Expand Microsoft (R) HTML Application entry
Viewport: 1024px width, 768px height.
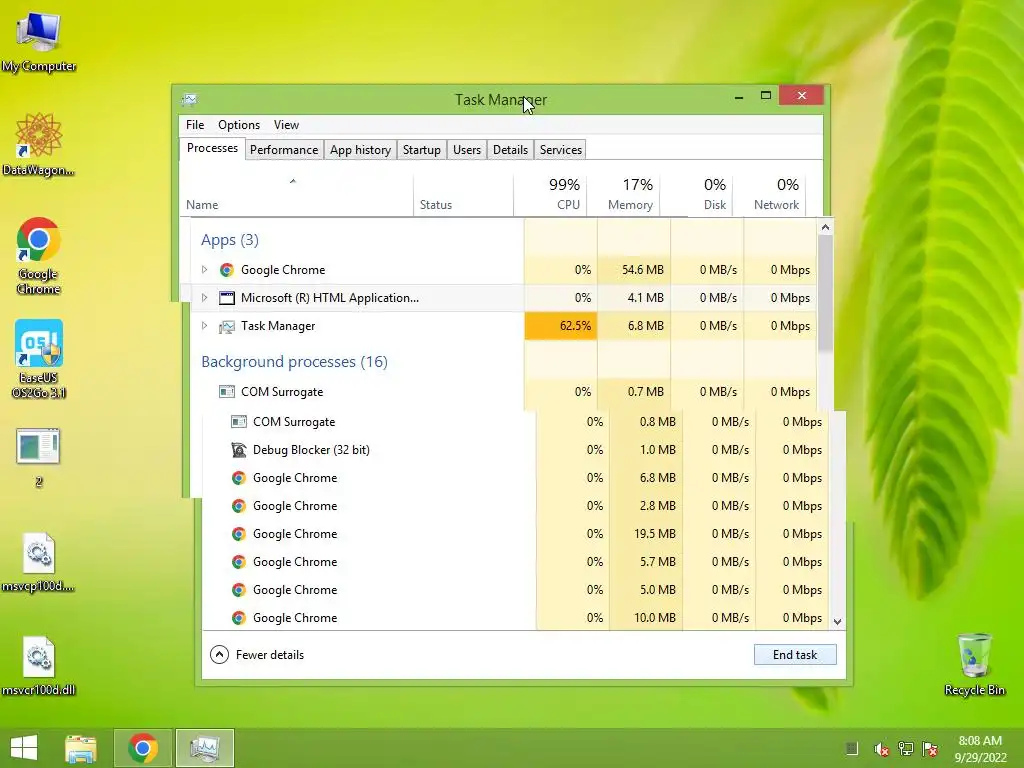(x=204, y=298)
